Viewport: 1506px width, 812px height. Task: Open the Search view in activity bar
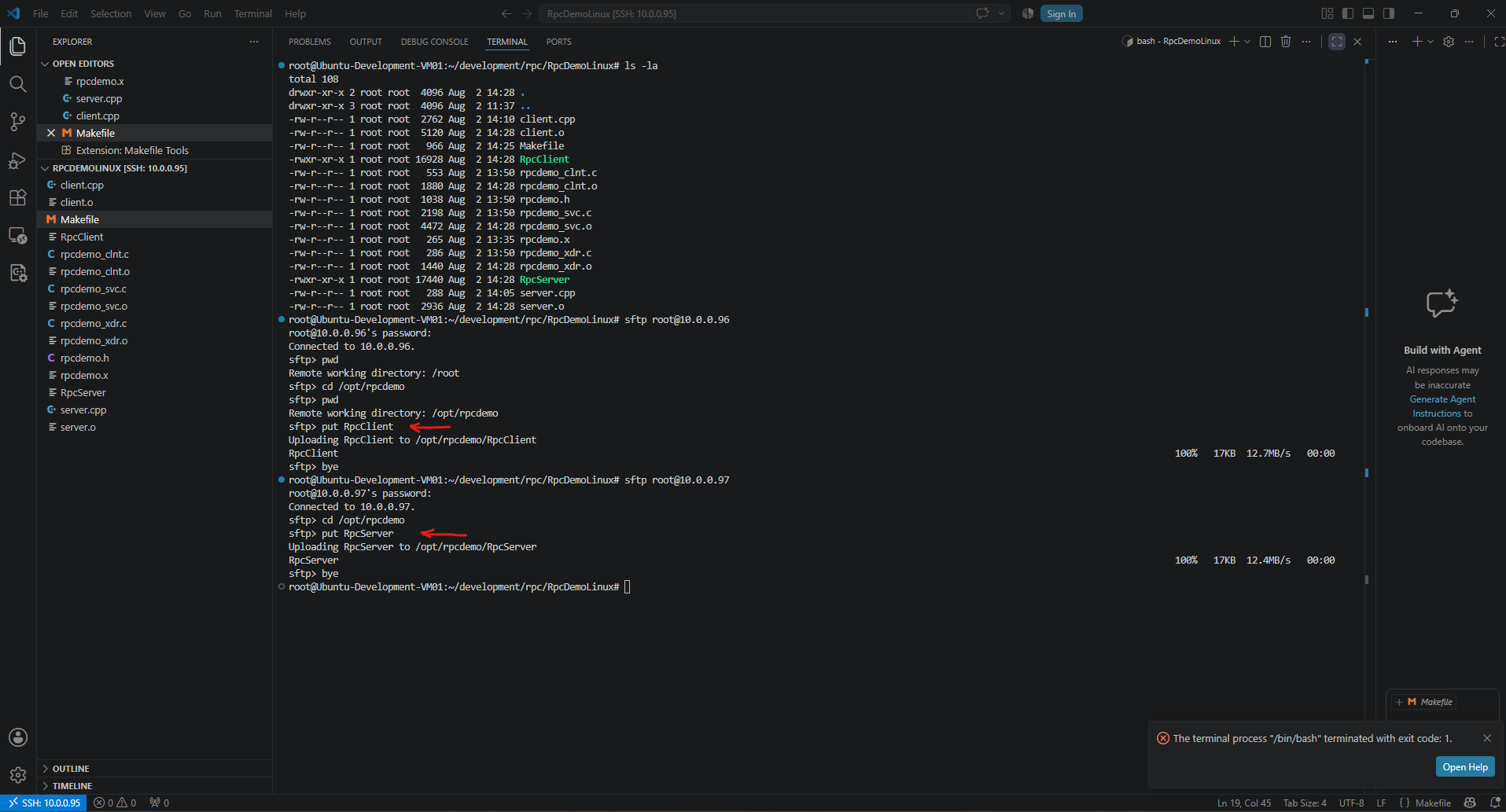17,84
